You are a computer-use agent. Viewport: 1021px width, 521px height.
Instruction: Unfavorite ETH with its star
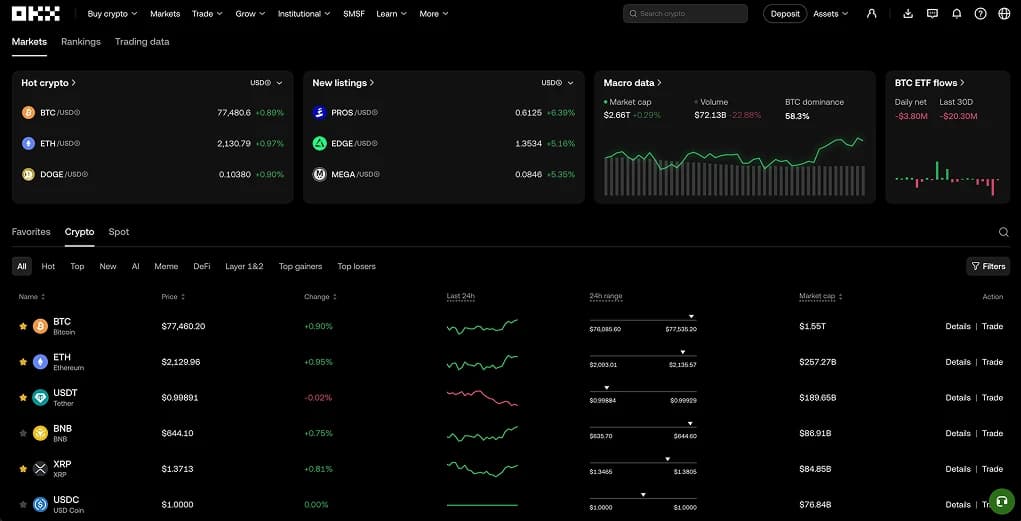(23, 362)
